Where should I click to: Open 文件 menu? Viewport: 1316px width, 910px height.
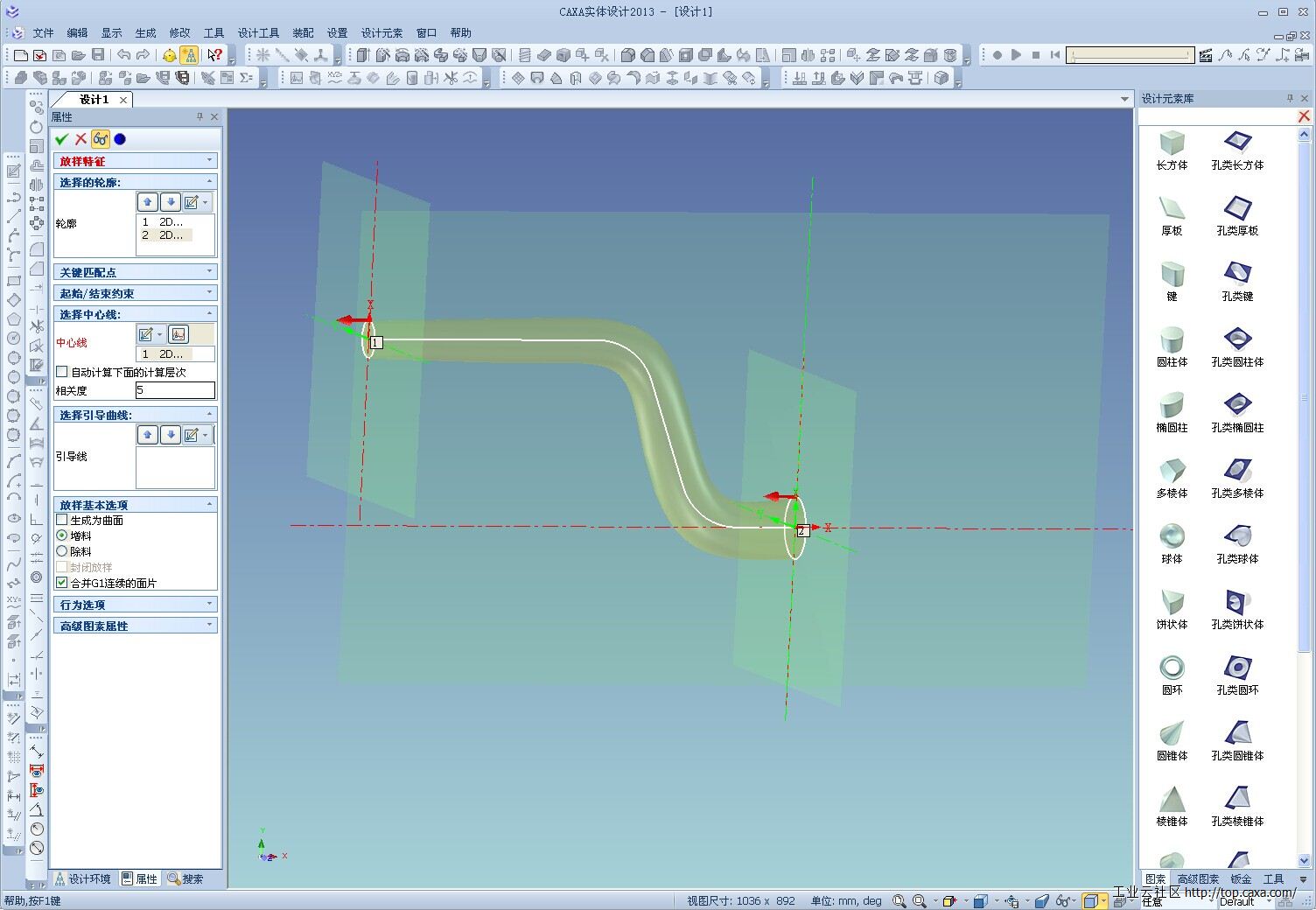(x=43, y=32)
